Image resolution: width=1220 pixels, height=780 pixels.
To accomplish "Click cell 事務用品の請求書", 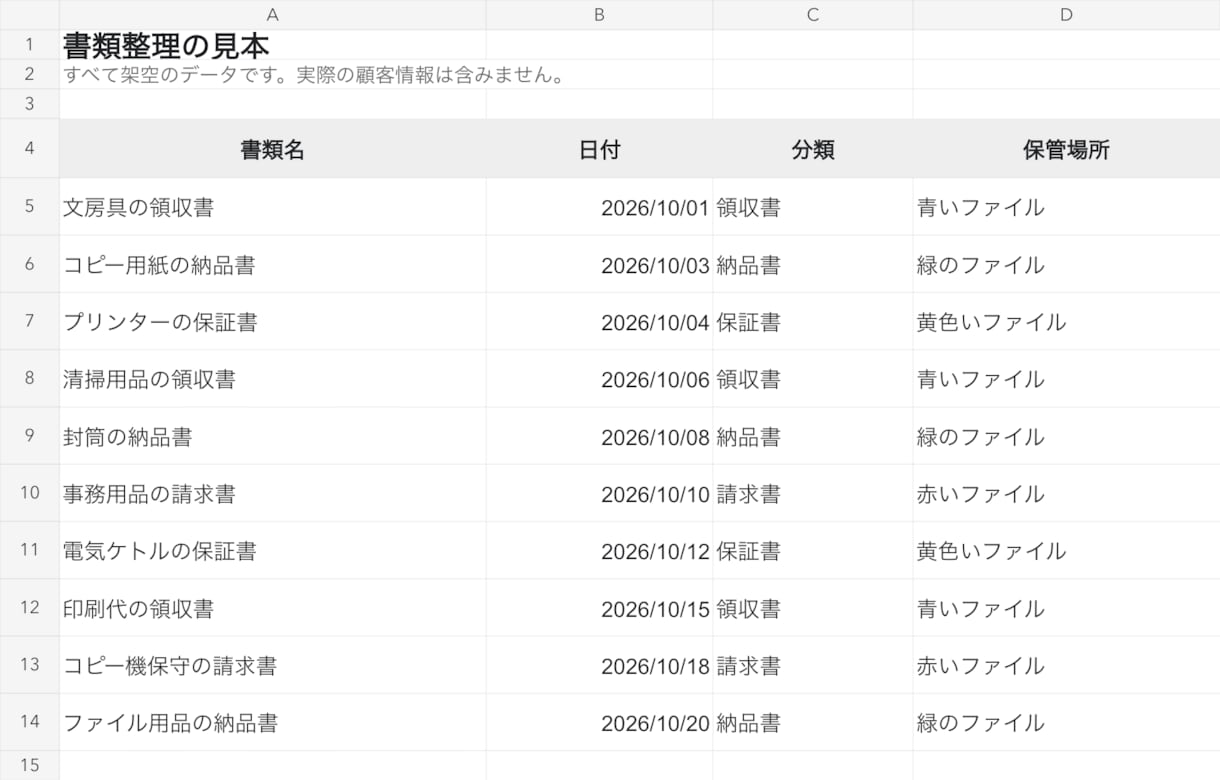I will [273, 493].
